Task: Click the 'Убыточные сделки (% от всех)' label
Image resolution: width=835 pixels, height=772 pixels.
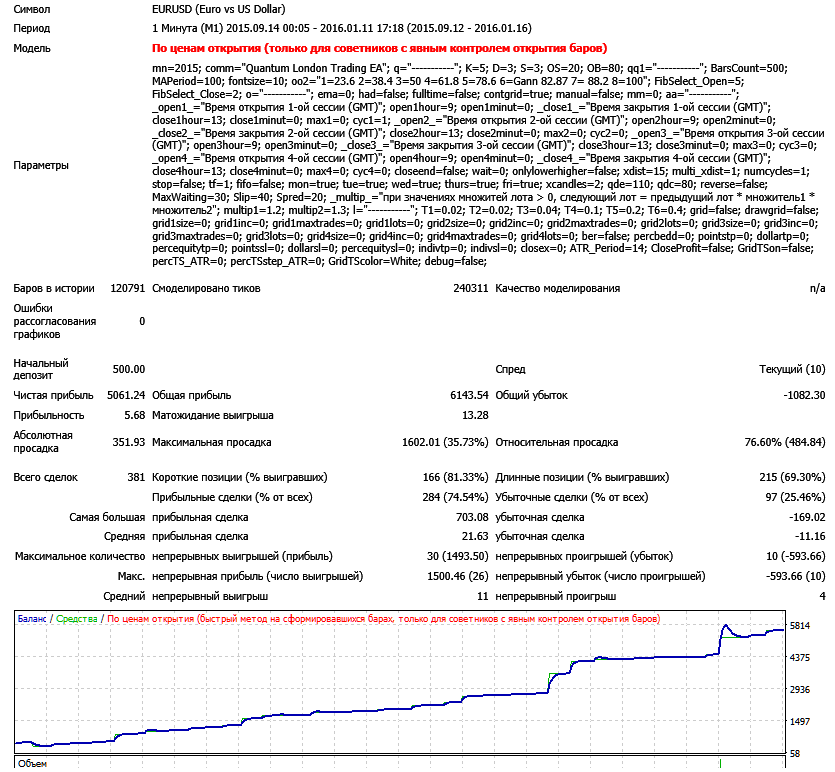Action: pos(572,497)
